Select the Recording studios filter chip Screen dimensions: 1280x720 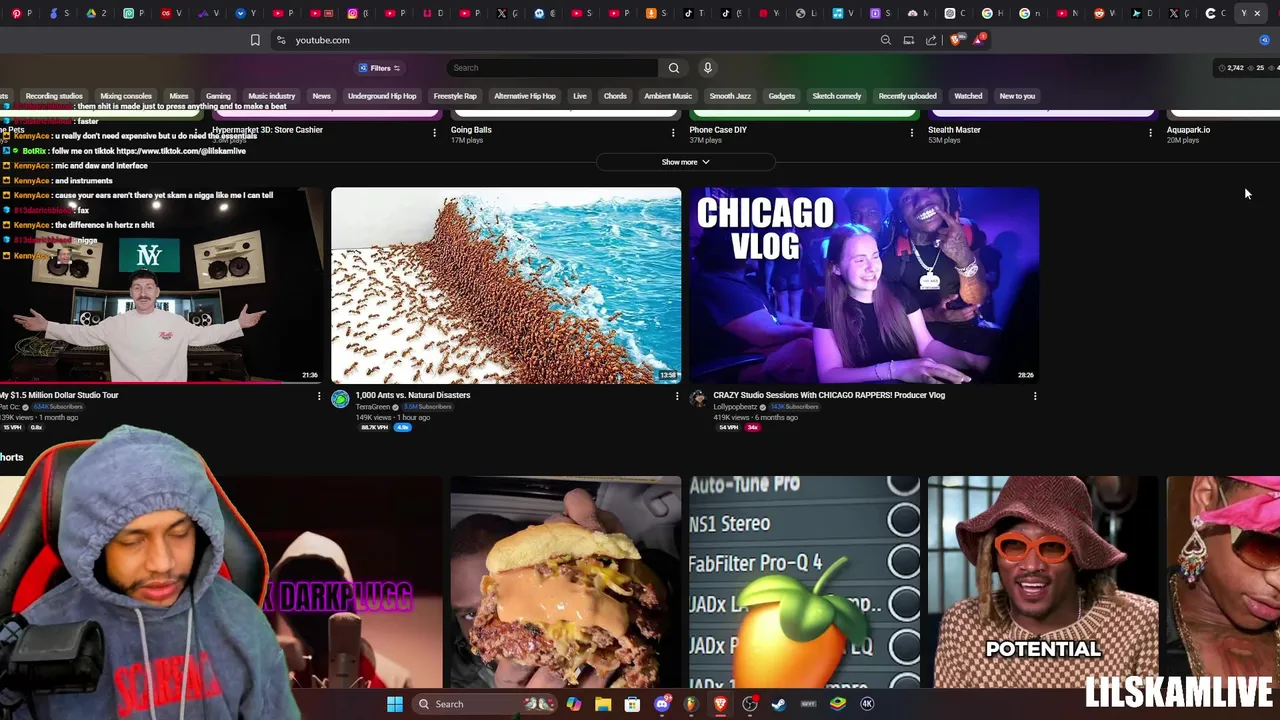click(54, 96)
